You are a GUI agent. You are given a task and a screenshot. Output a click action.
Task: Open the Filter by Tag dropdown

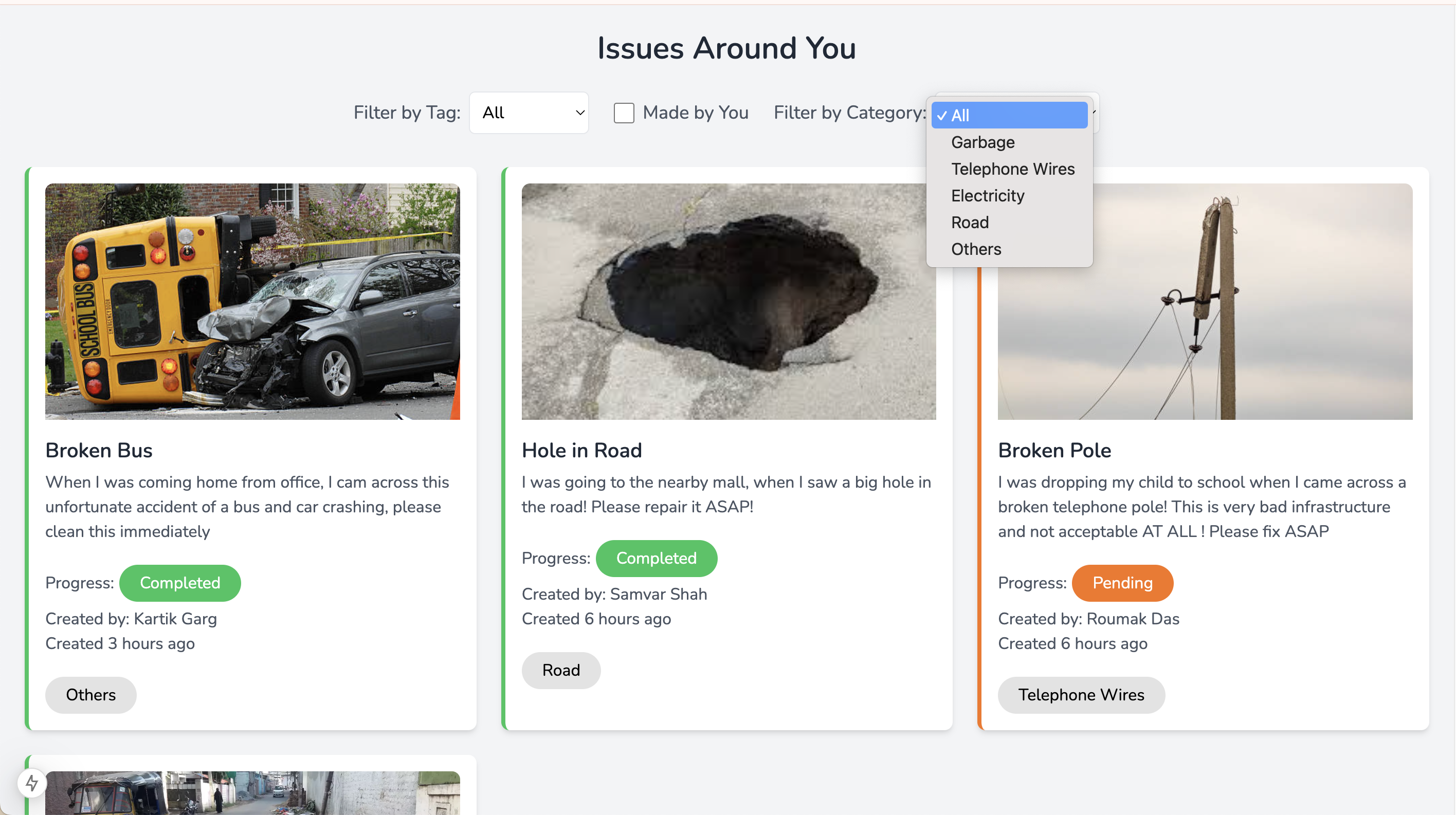[529, 113]
